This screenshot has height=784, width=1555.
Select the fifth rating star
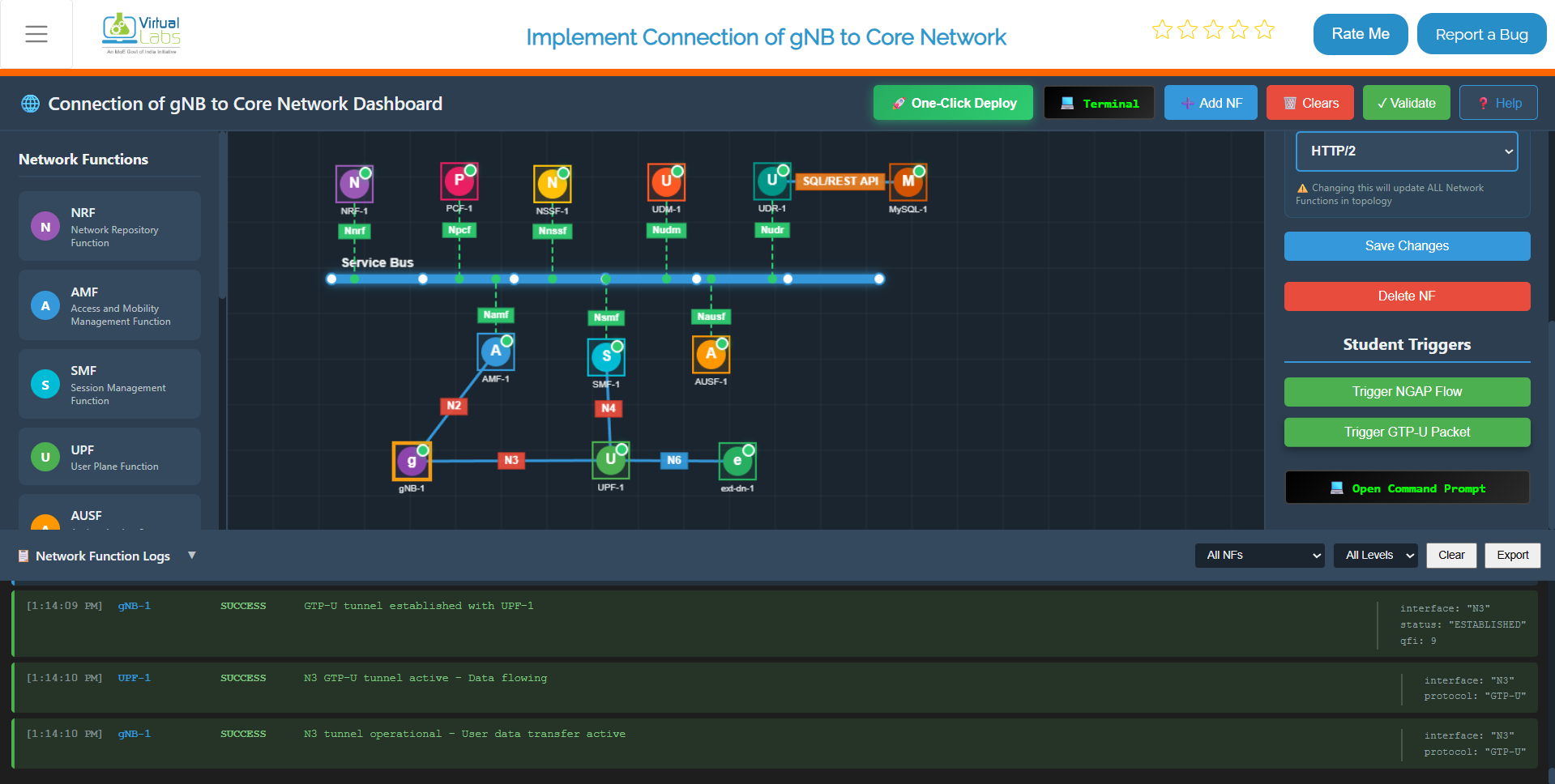[1264, 30]
